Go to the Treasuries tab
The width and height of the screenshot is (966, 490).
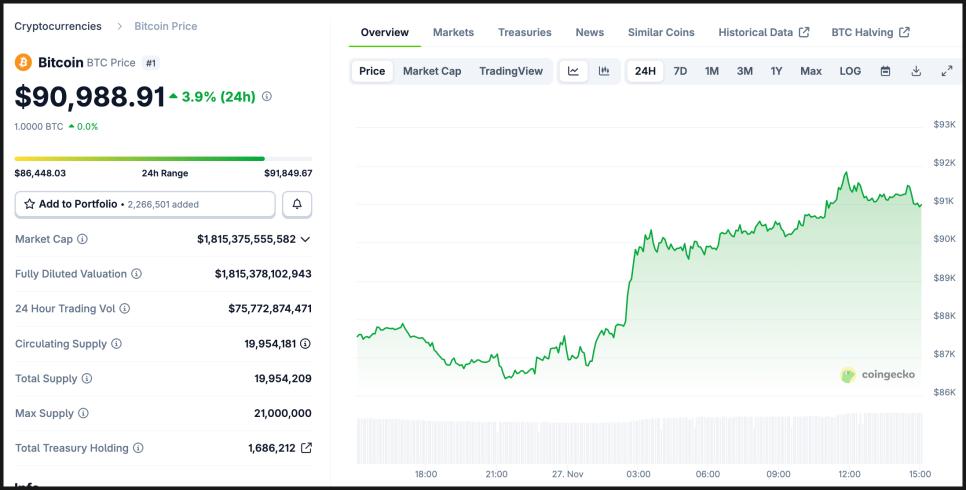pos(524,32)
